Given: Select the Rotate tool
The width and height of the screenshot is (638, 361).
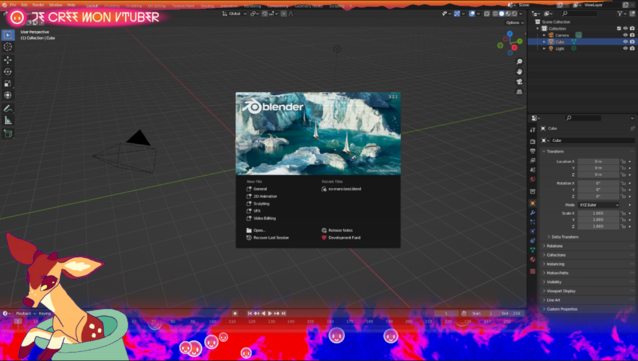Looking at the screenshot, I should pos(8,72).
